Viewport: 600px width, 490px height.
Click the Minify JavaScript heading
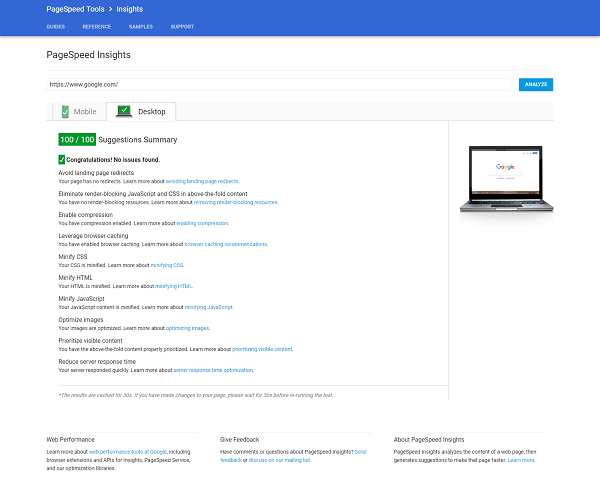pyautogui.click(x=82, y=299)
